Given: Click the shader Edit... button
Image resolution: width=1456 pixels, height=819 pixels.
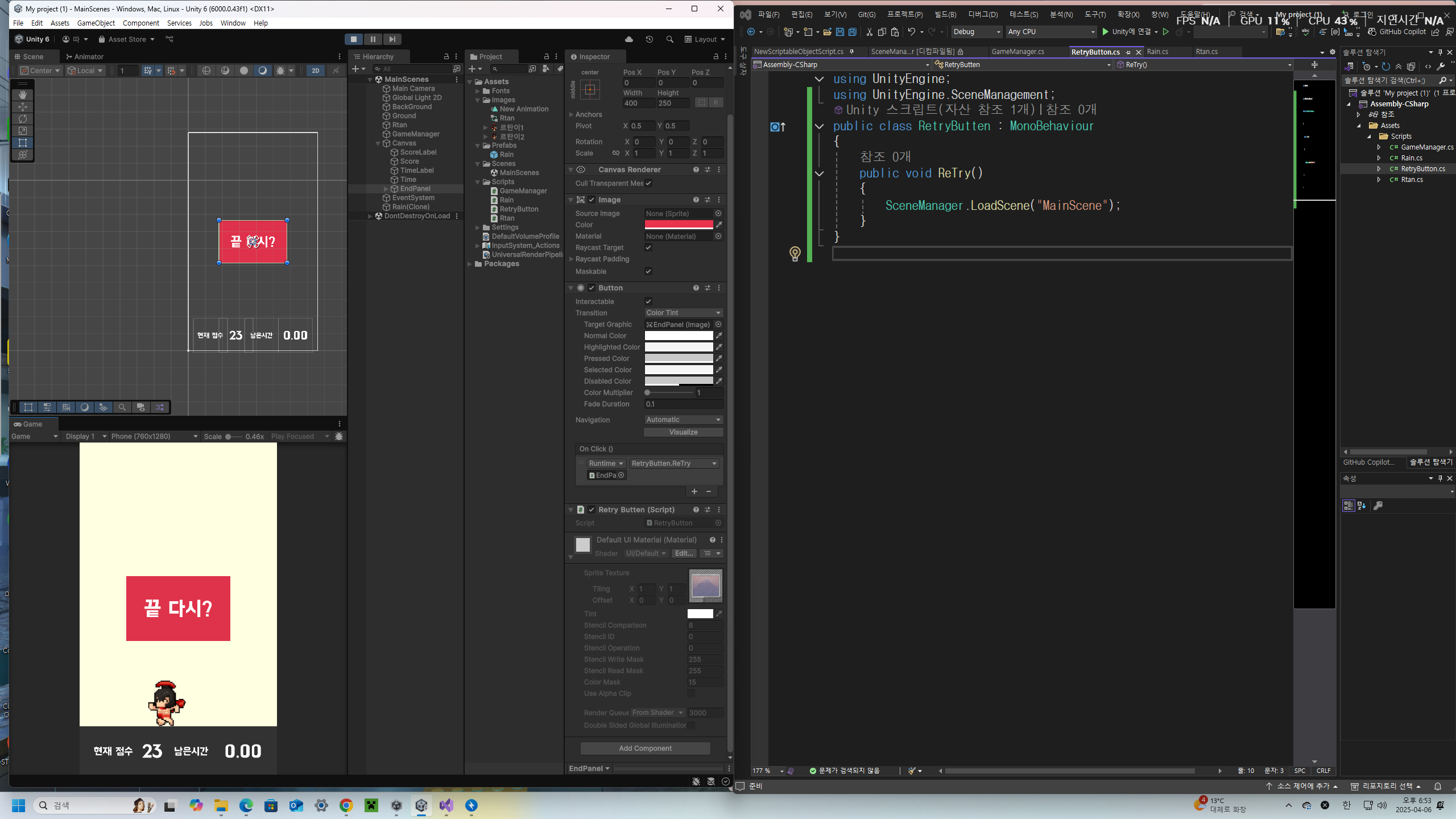Looking at the screenshot, I should pyautogui.click(x=684, y=553).
